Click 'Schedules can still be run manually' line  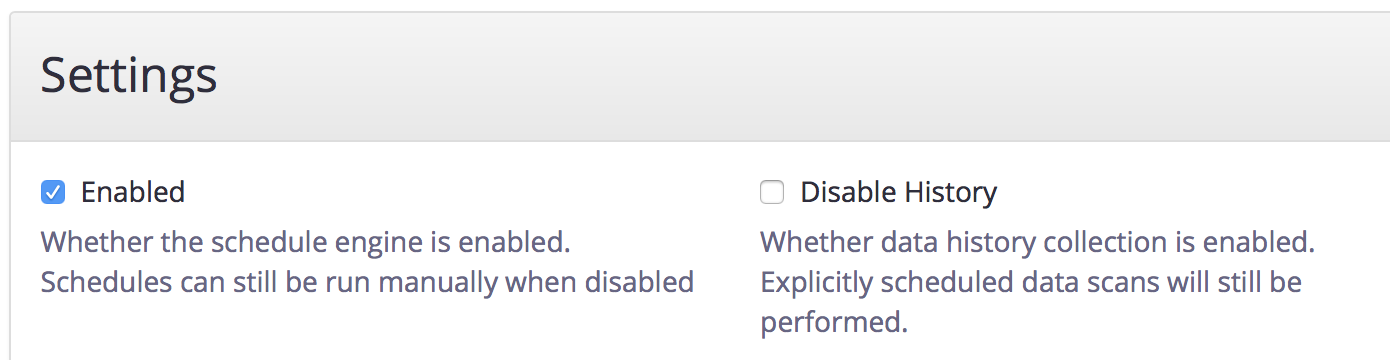coord(367,282)
